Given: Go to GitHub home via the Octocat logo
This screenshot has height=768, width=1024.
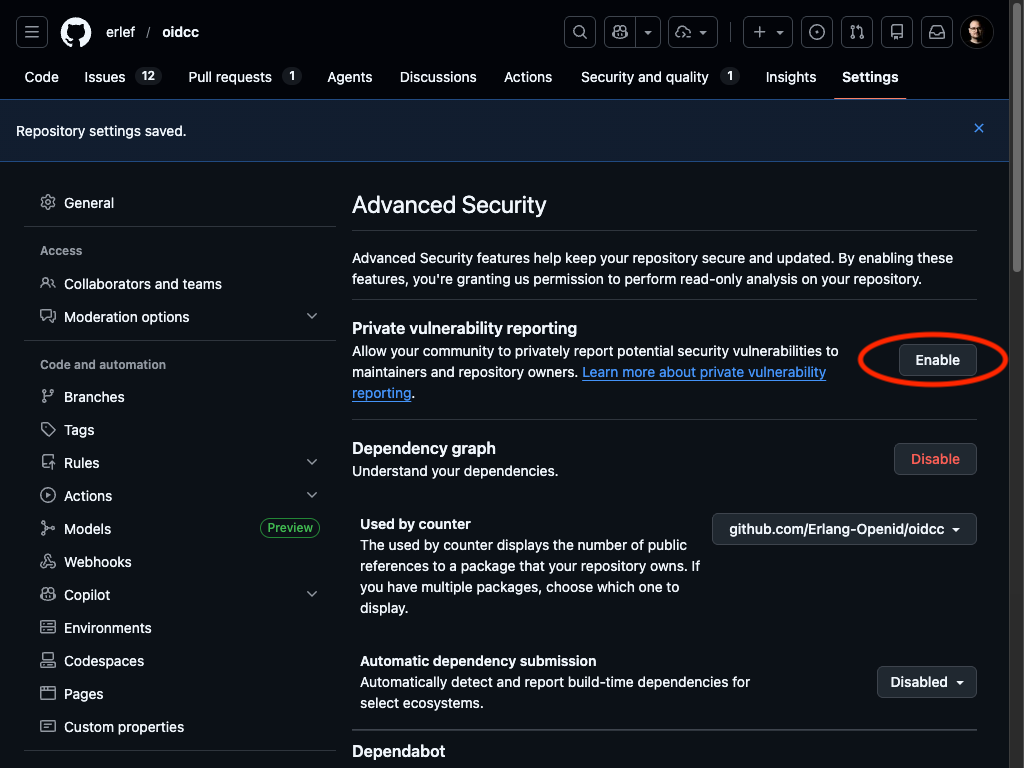Looking at the screenshot, I should point(76,32).
